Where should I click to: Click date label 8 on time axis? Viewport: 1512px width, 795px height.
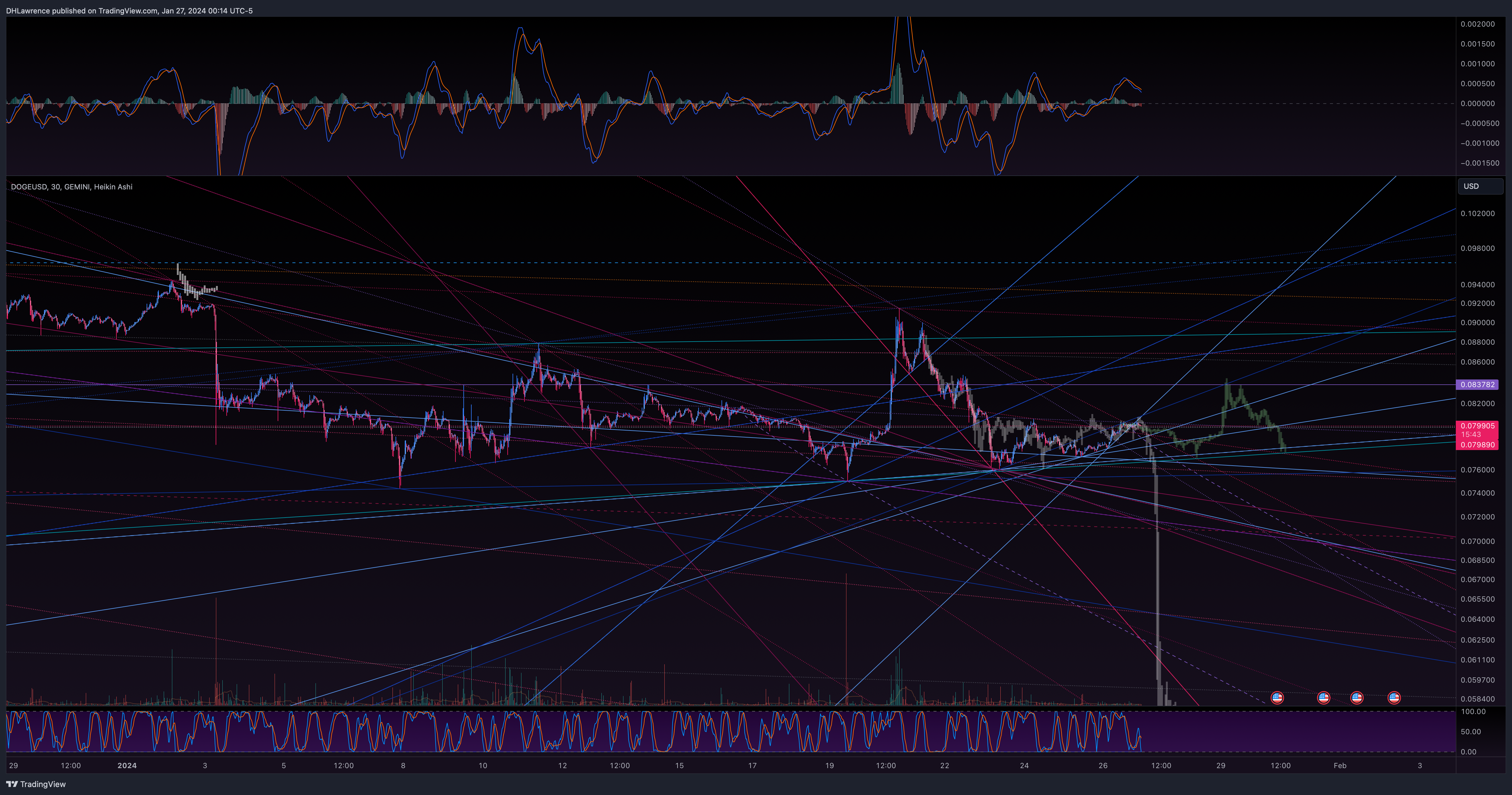(403, 766)
